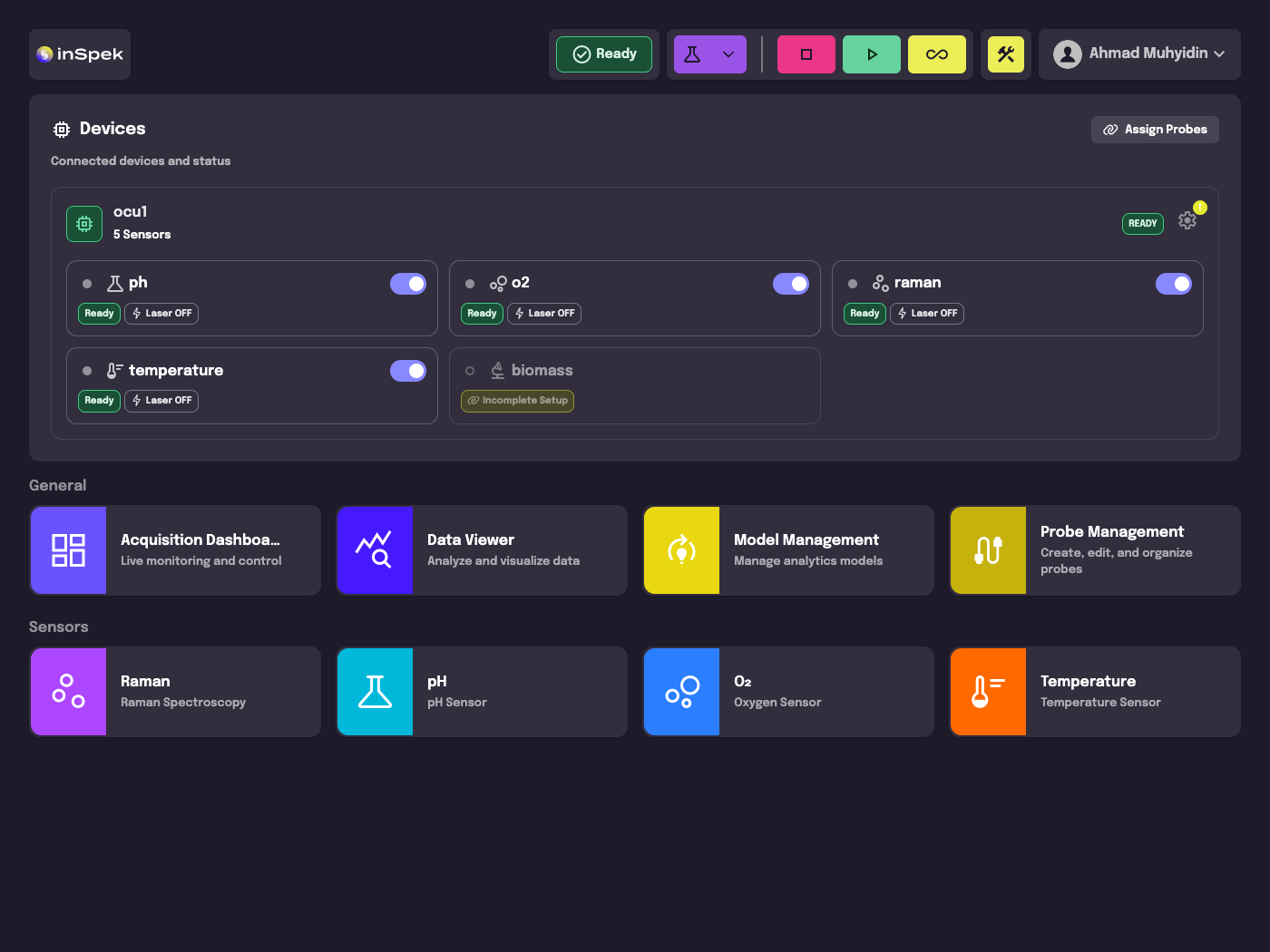Click the yellow infinity loop button
The height and width of the screenshot is (952, 1270).
pyautogui.click(x=937, y=54)
